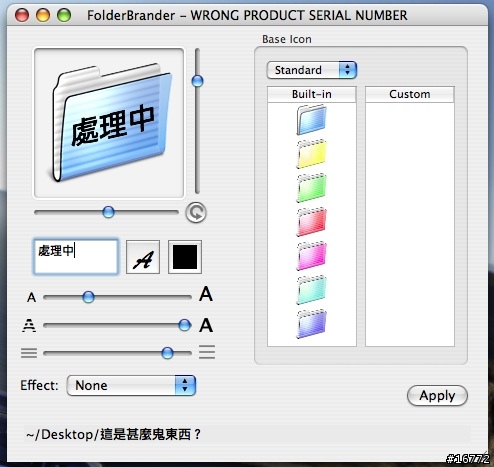Open the black text color swatch
The height and width of the screenshot is (467, 494).
(185, 257)
